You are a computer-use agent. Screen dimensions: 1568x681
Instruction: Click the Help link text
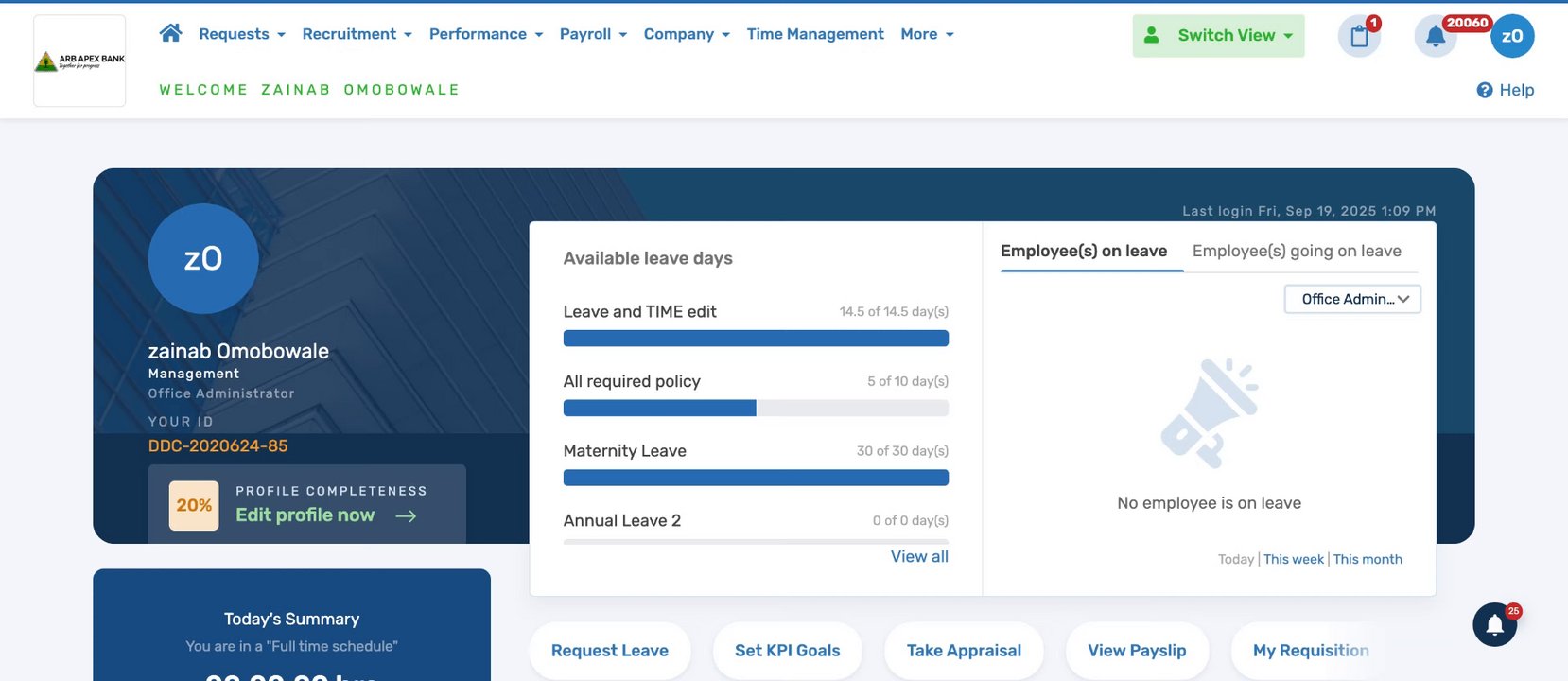[x=1517, y=90]
